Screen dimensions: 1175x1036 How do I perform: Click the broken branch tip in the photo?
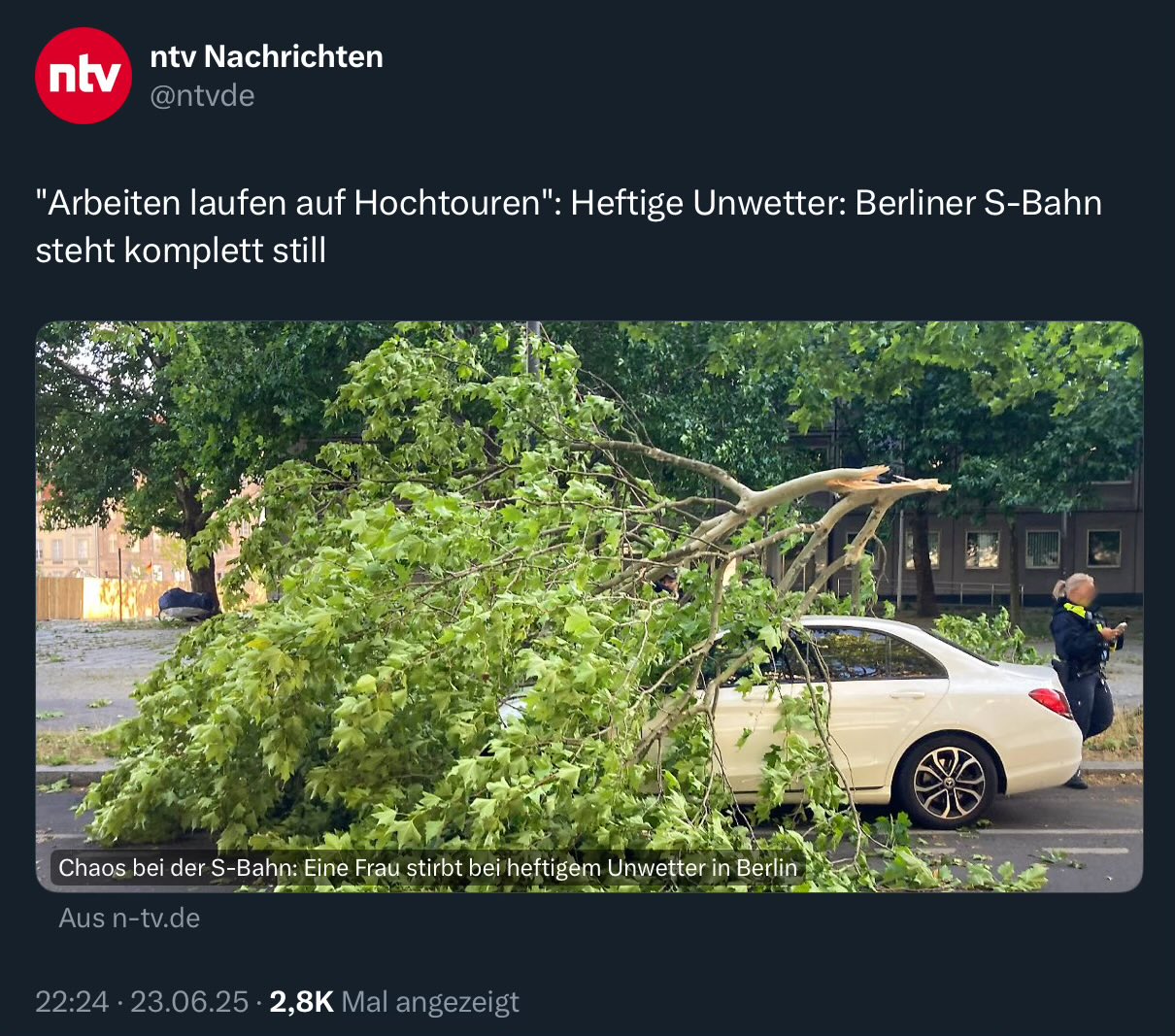click(889, 481)
